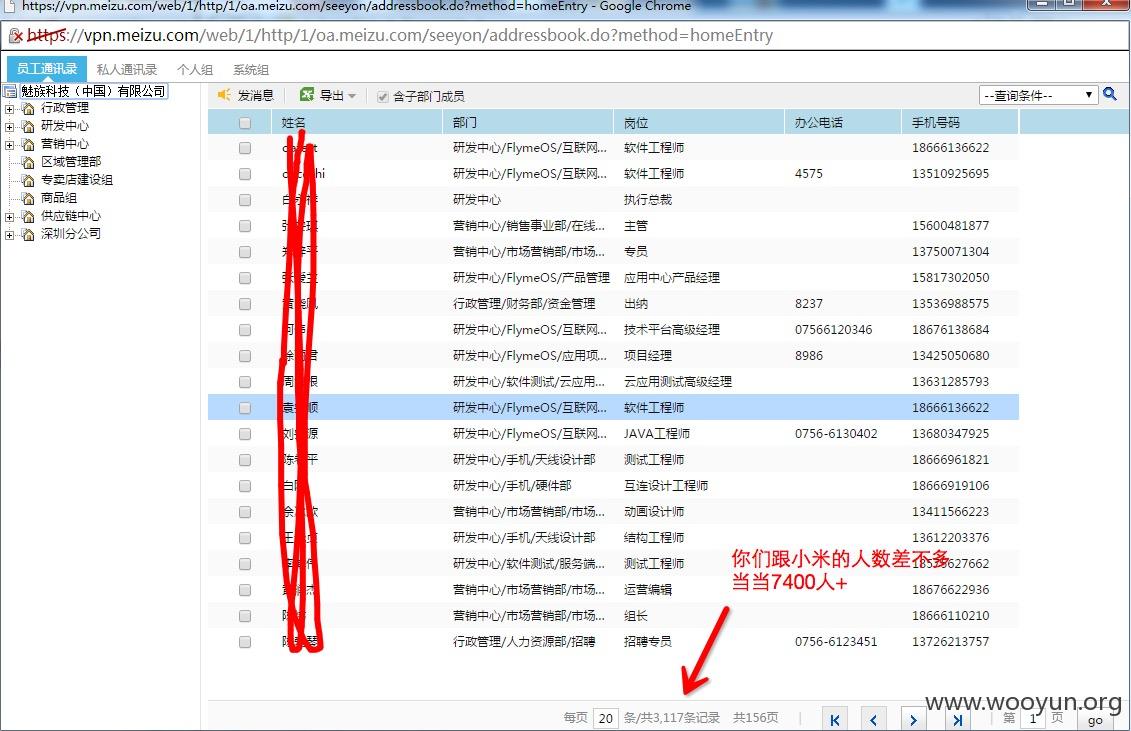Go to the next page arrow
This screenshot has height=731, width=1131.
[913, 719]
